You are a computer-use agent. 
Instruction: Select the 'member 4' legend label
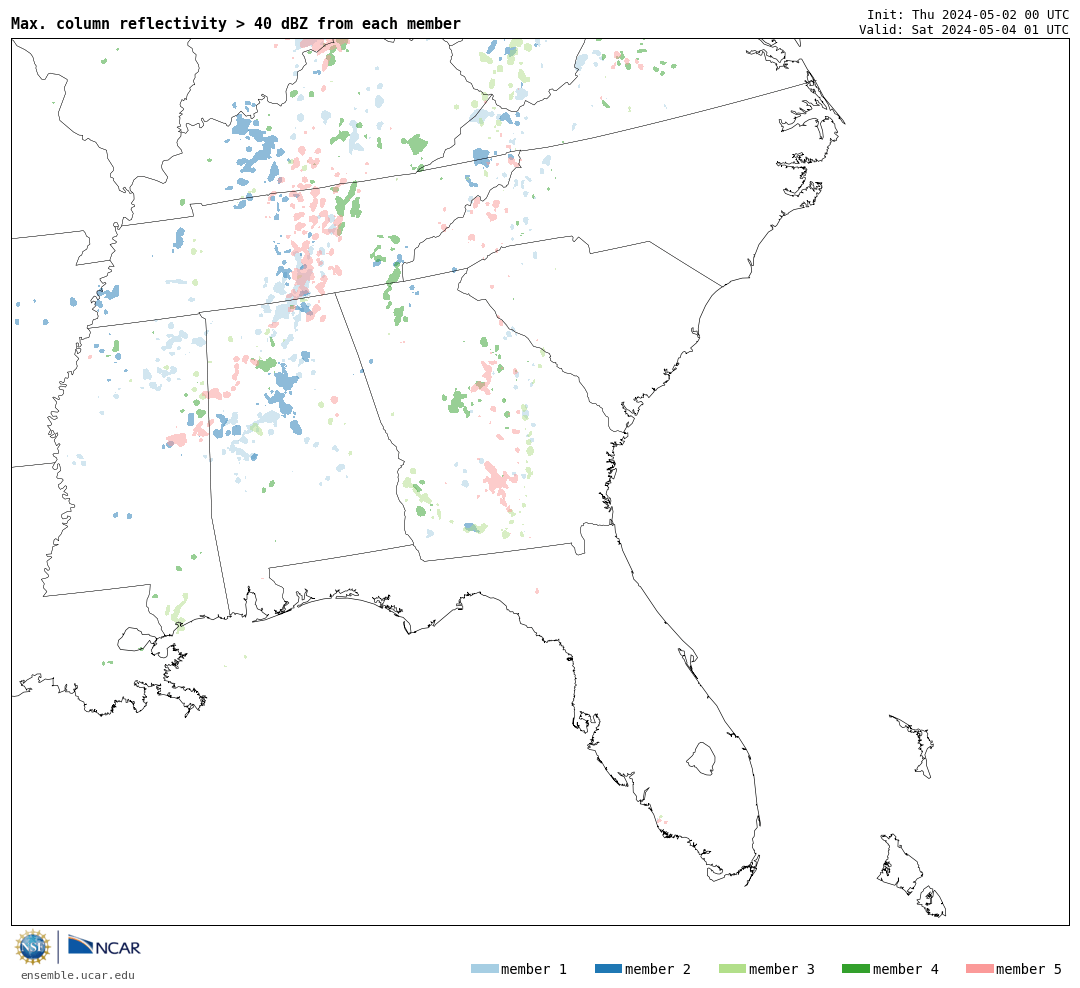click(x=905, y=969)
